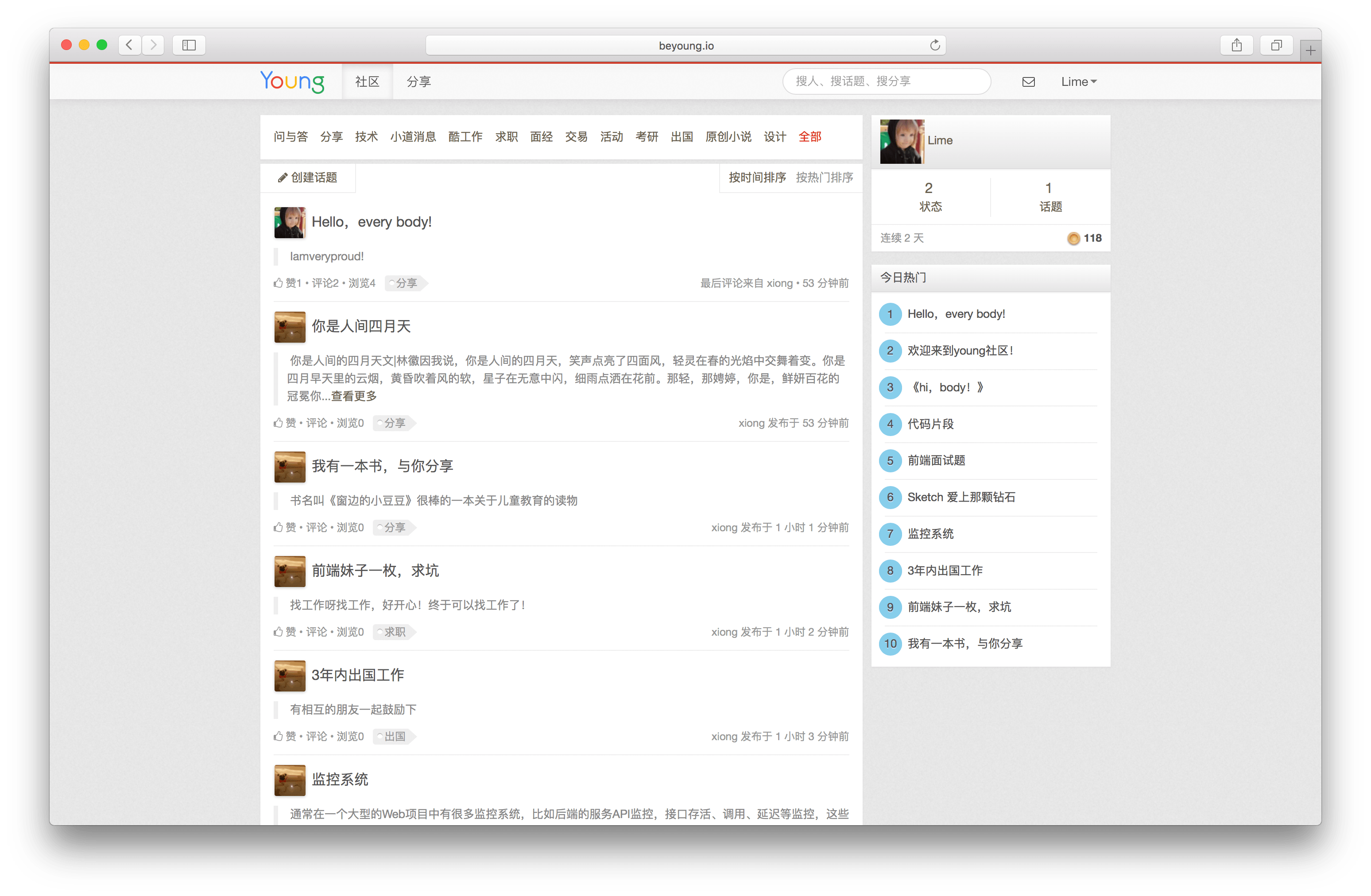Screen dimensions: 1371x896
Task: Show all tabs overview icon
Action: [x=1276, y=46]
